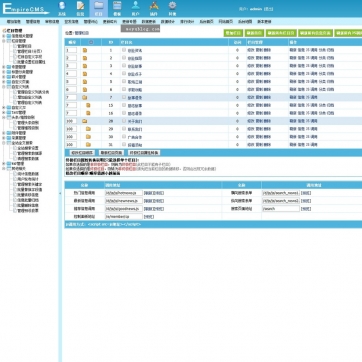Expand the 采集管理 sidebar node
The height and width of the screenshot is (362, 362).
(x=4, y=138)
